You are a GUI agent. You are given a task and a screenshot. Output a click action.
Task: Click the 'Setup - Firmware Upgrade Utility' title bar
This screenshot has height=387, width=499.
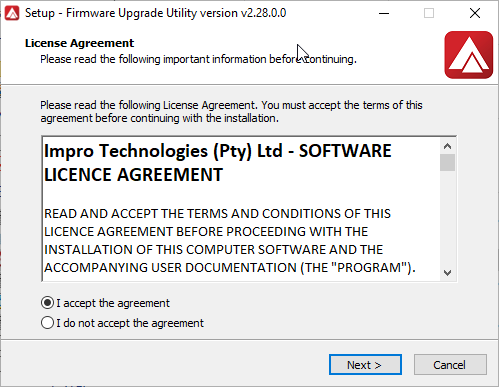tap(155, 13)
